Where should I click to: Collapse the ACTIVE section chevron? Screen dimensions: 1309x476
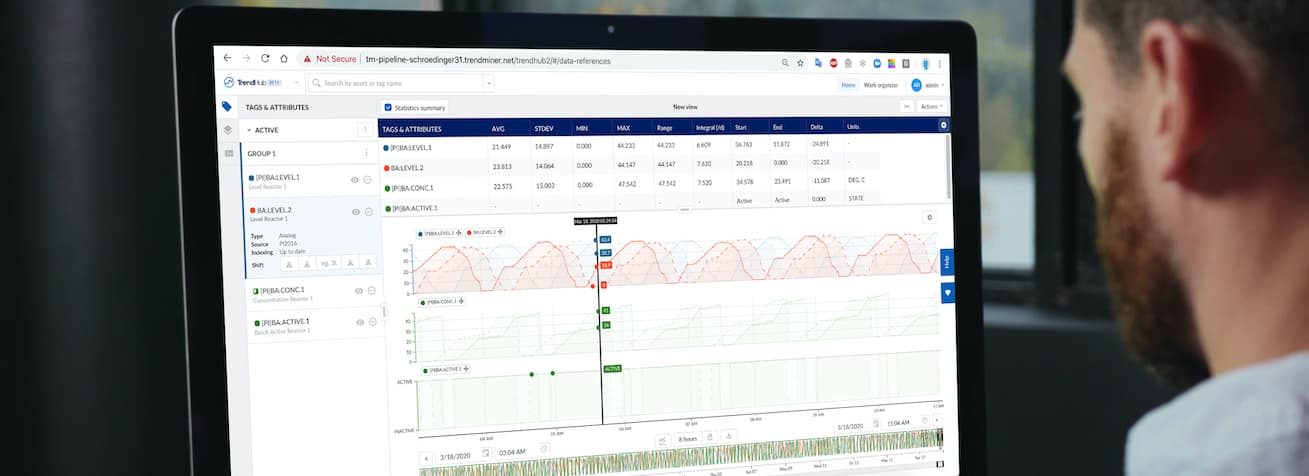[x=249, y=130]
